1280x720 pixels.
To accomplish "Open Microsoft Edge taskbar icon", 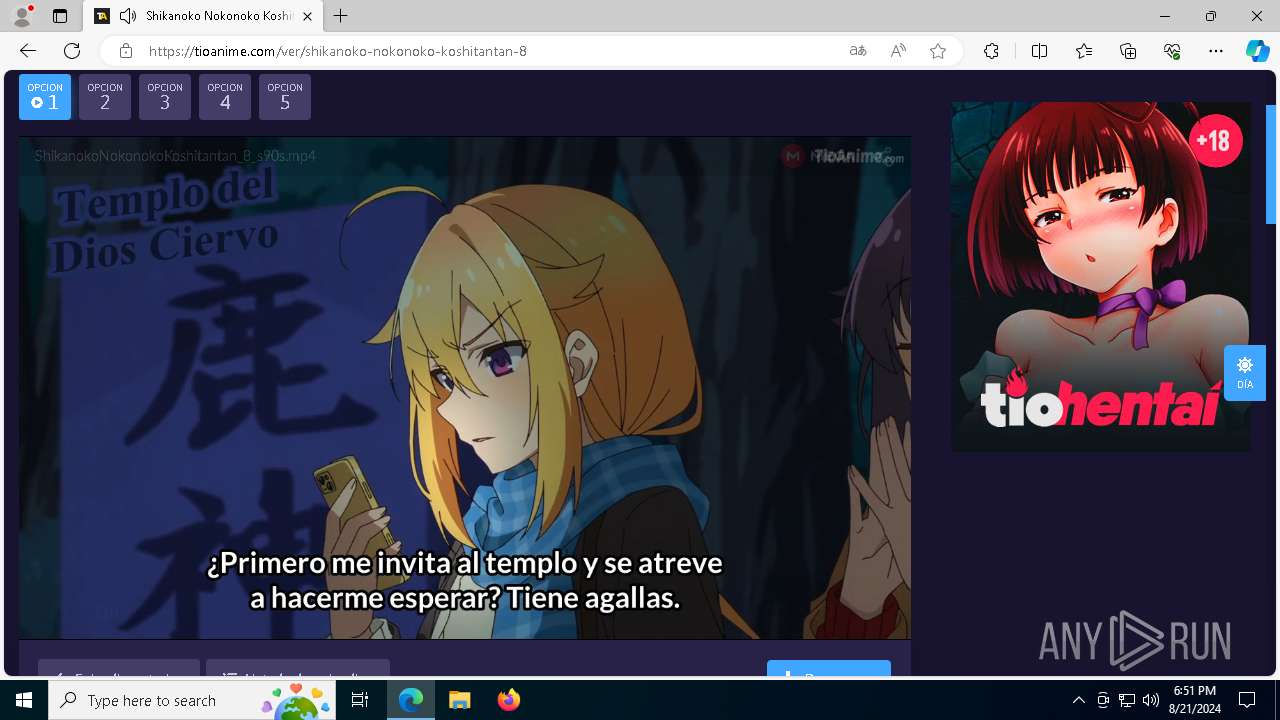I will pos(411,700).
